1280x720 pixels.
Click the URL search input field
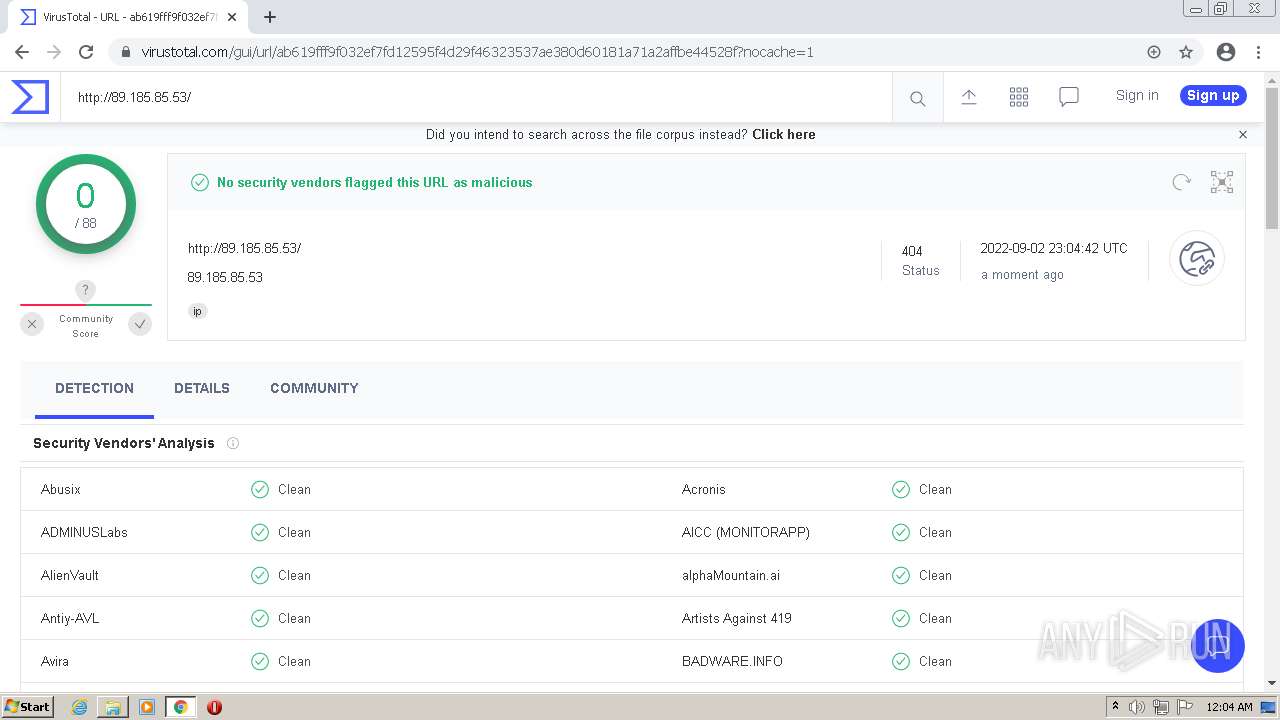click(476, 97)
